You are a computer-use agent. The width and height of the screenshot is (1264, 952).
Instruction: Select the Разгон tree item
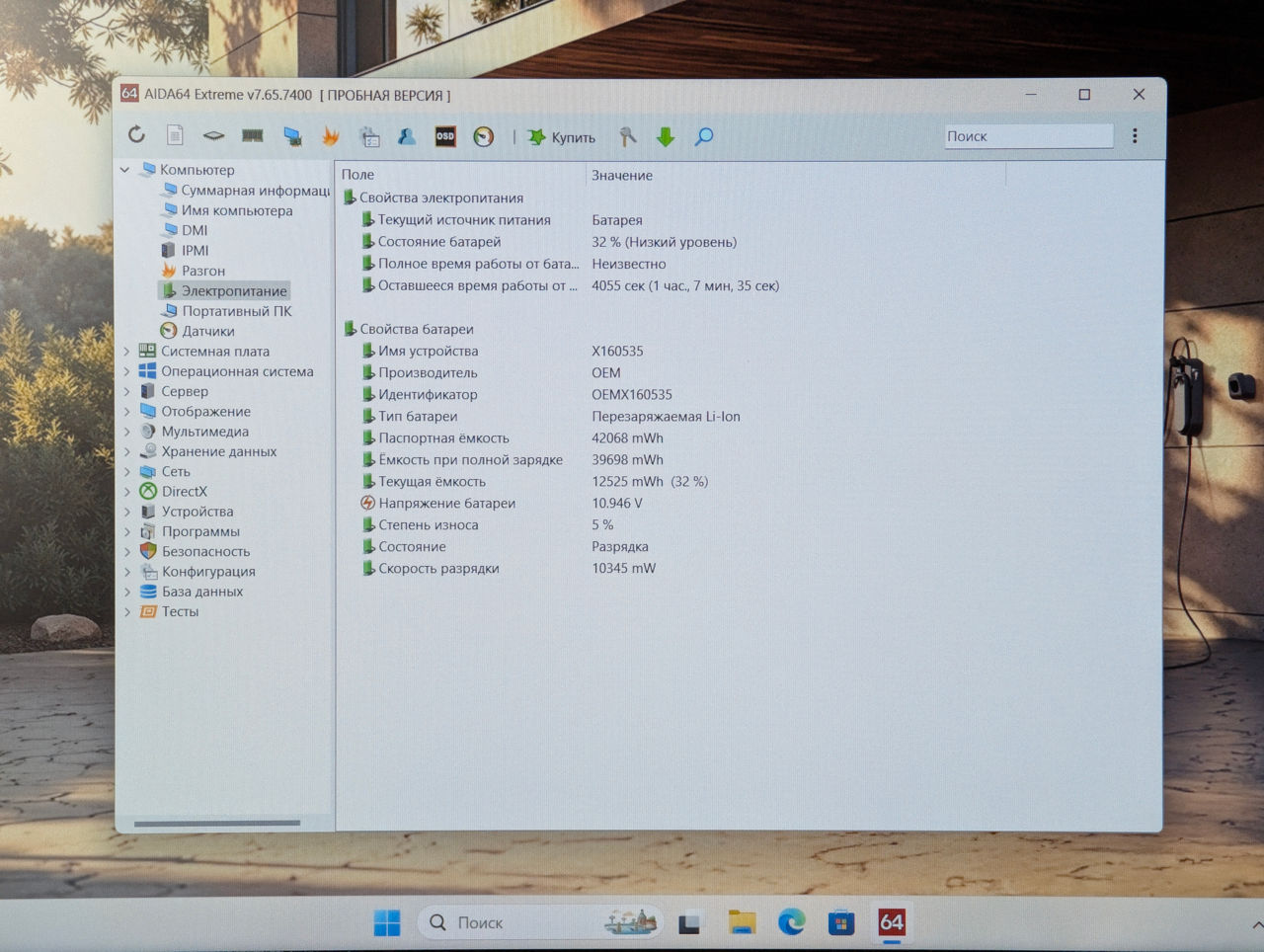[x=193, y=271]
